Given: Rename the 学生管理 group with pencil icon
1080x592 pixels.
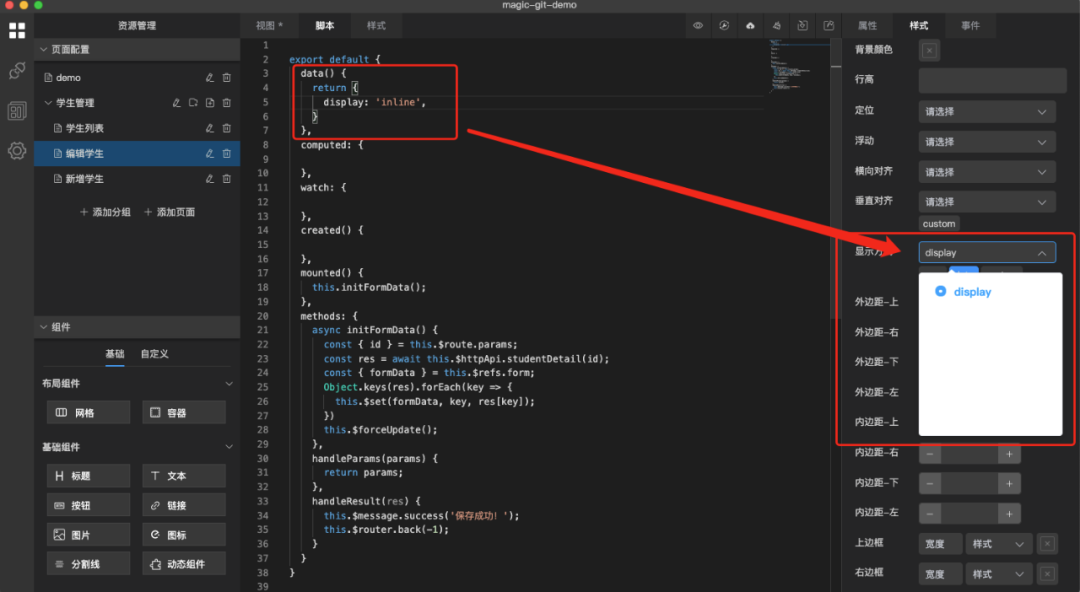Looking at the screenshot, I should (176, 103).
